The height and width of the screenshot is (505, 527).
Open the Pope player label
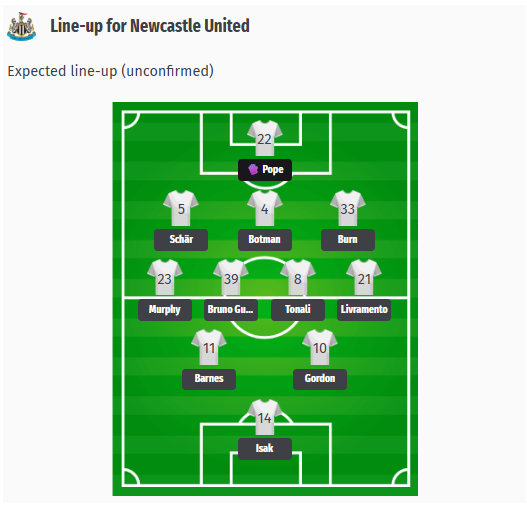265,170
